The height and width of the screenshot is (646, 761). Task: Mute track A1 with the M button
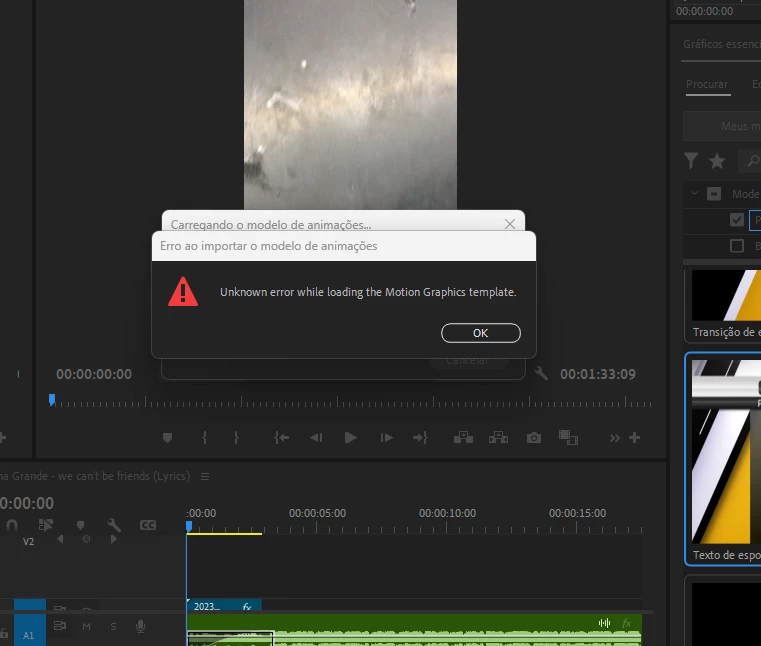[x=86, y=627]
